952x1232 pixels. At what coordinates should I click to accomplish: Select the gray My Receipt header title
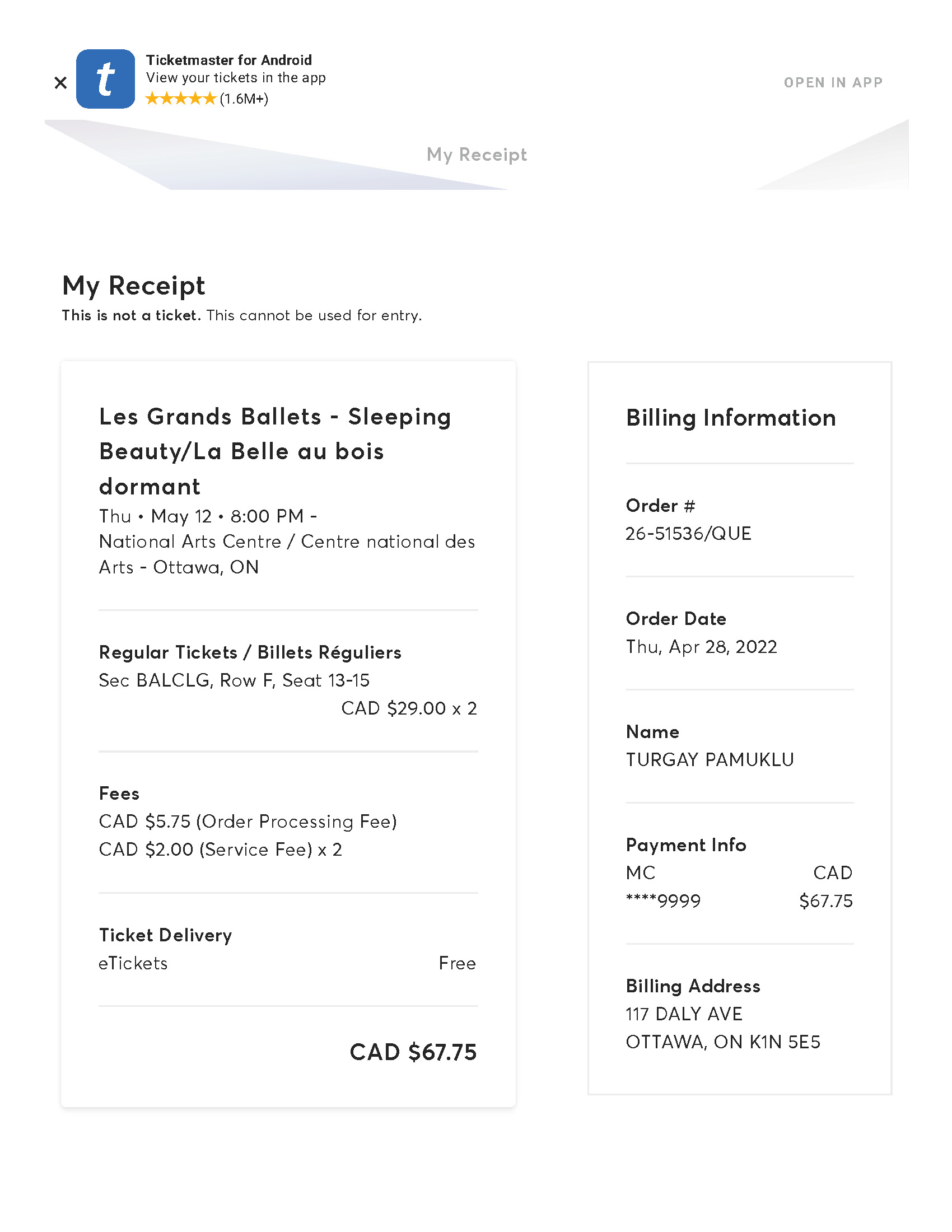click(x=477, y=155)
